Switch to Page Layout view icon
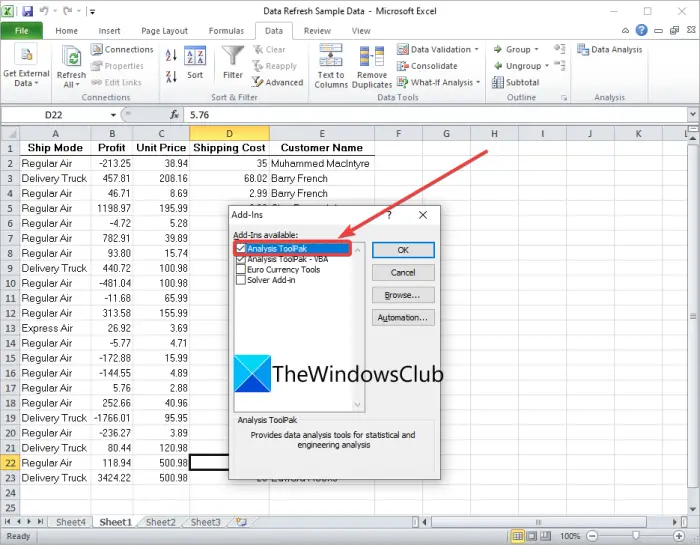 [x=532, y=536]
